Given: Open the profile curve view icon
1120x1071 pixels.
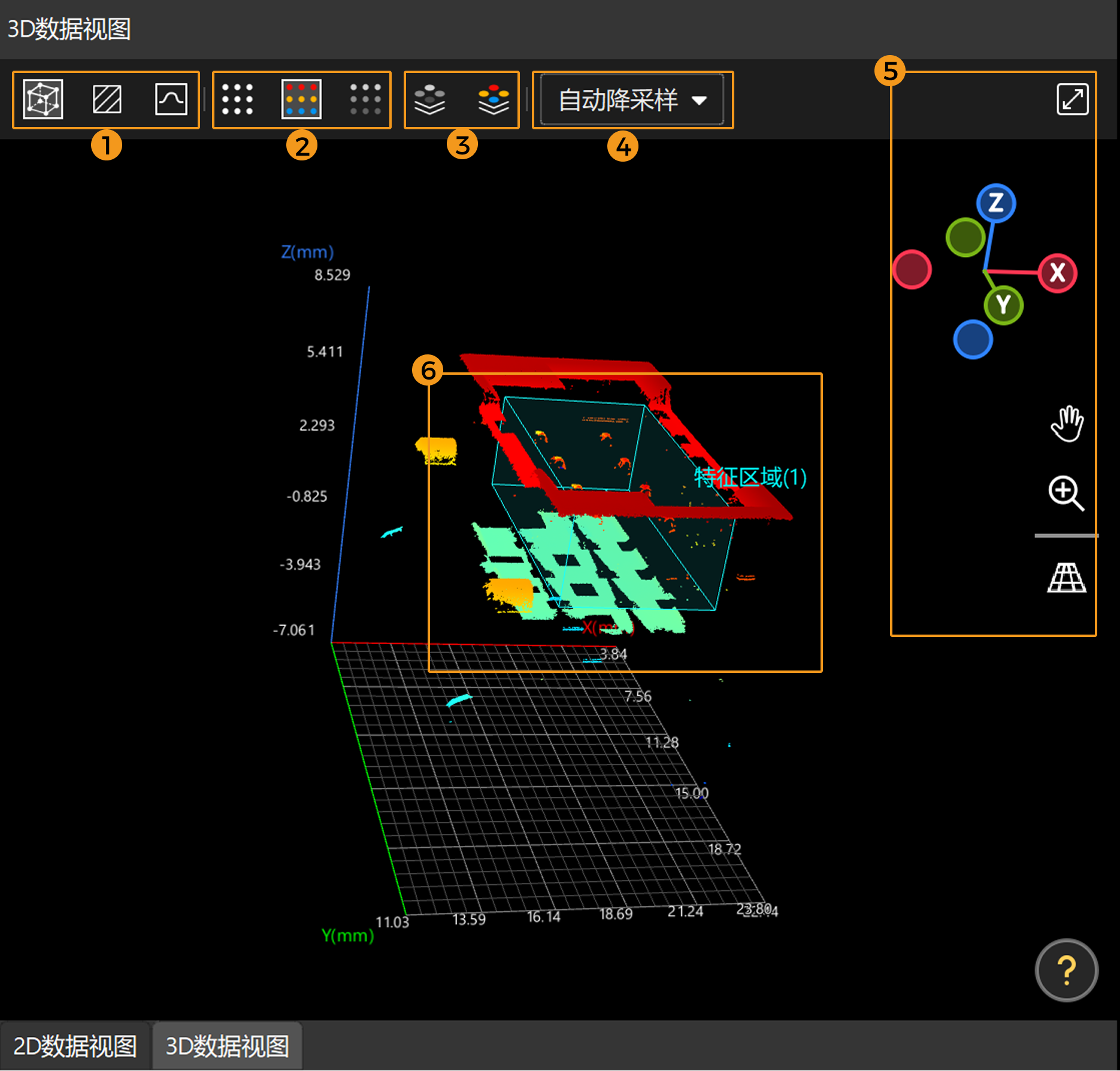Looking at the screenshot, I should tap(171, 99).
